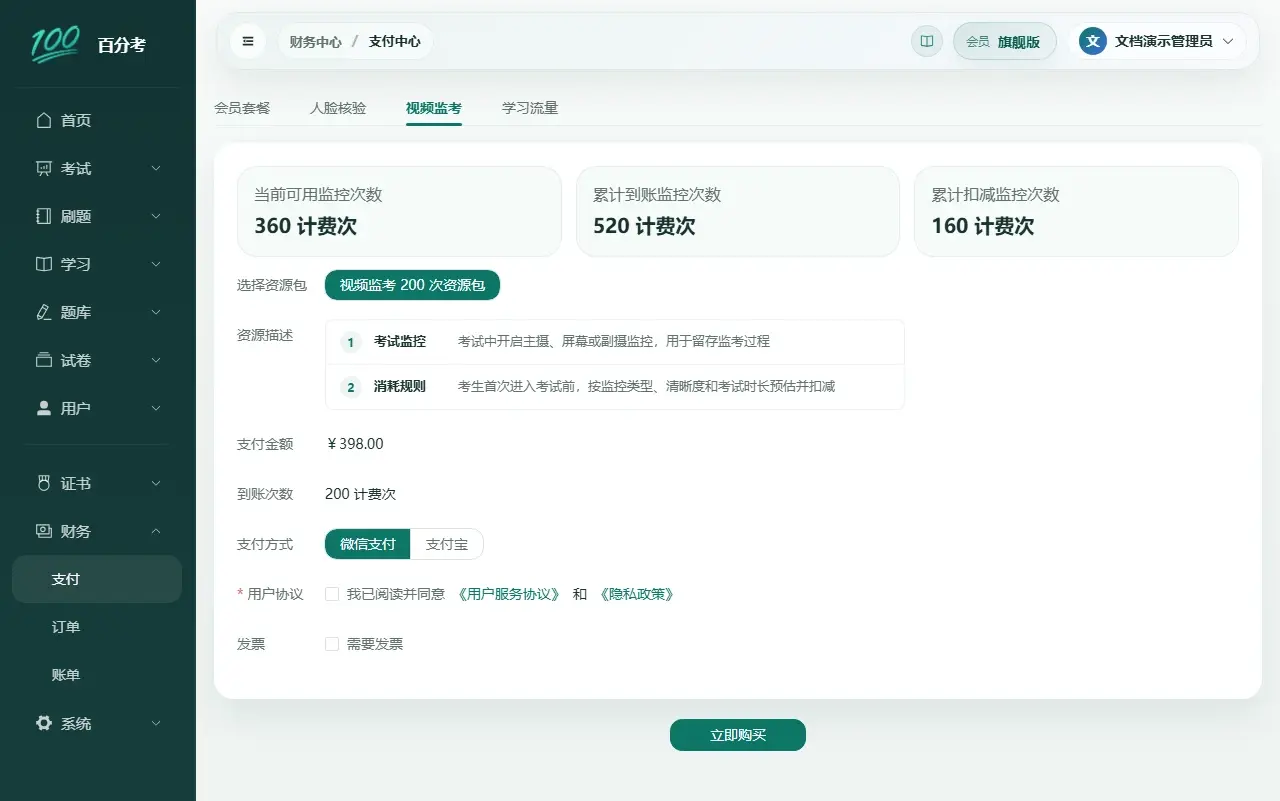1280x801 pixels.
Task: Expand the 刷题 menu chevron
Action: (x=156, y=216)
